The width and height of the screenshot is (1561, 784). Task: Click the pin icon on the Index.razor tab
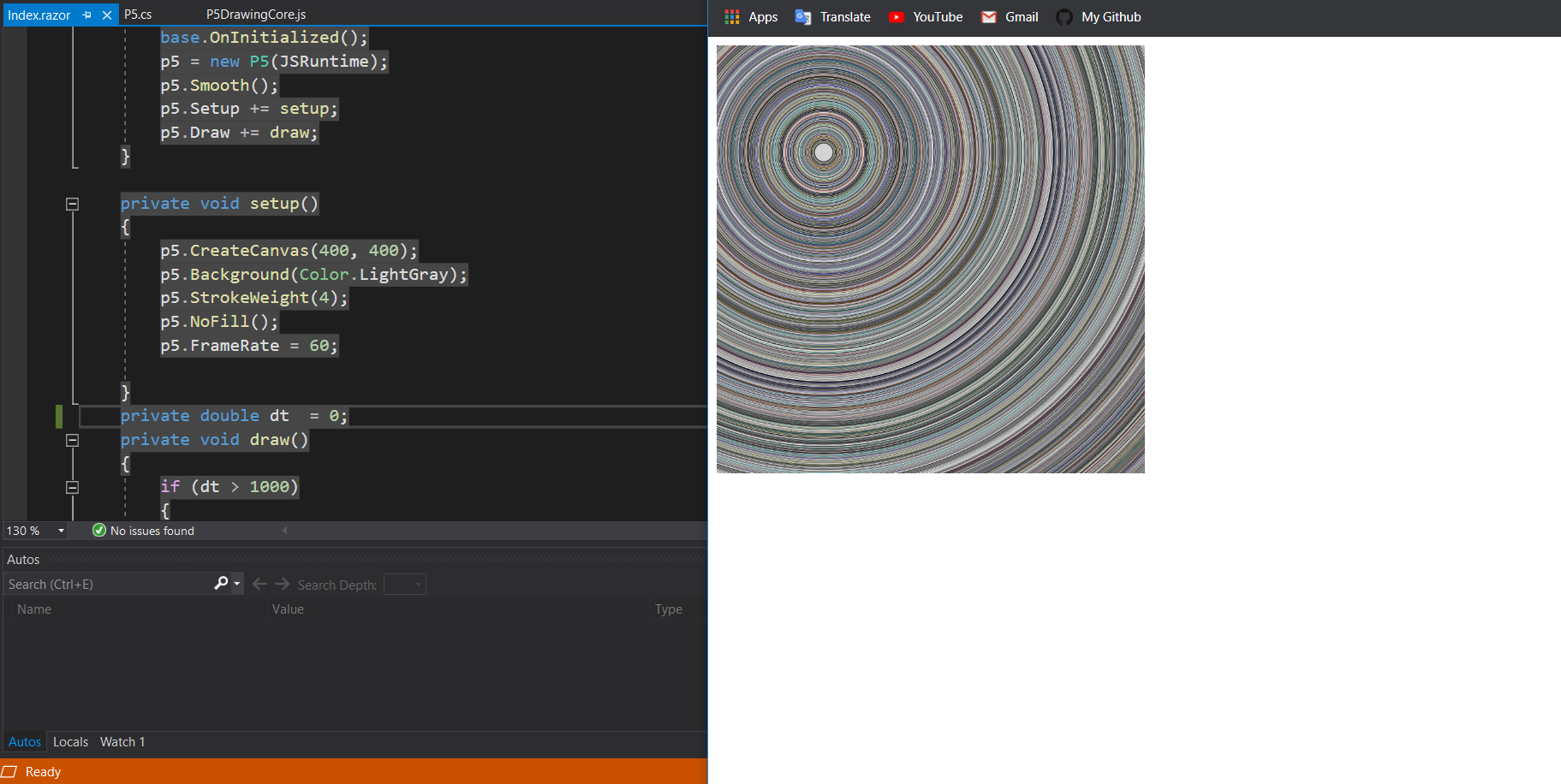click(x=86, y=15)
